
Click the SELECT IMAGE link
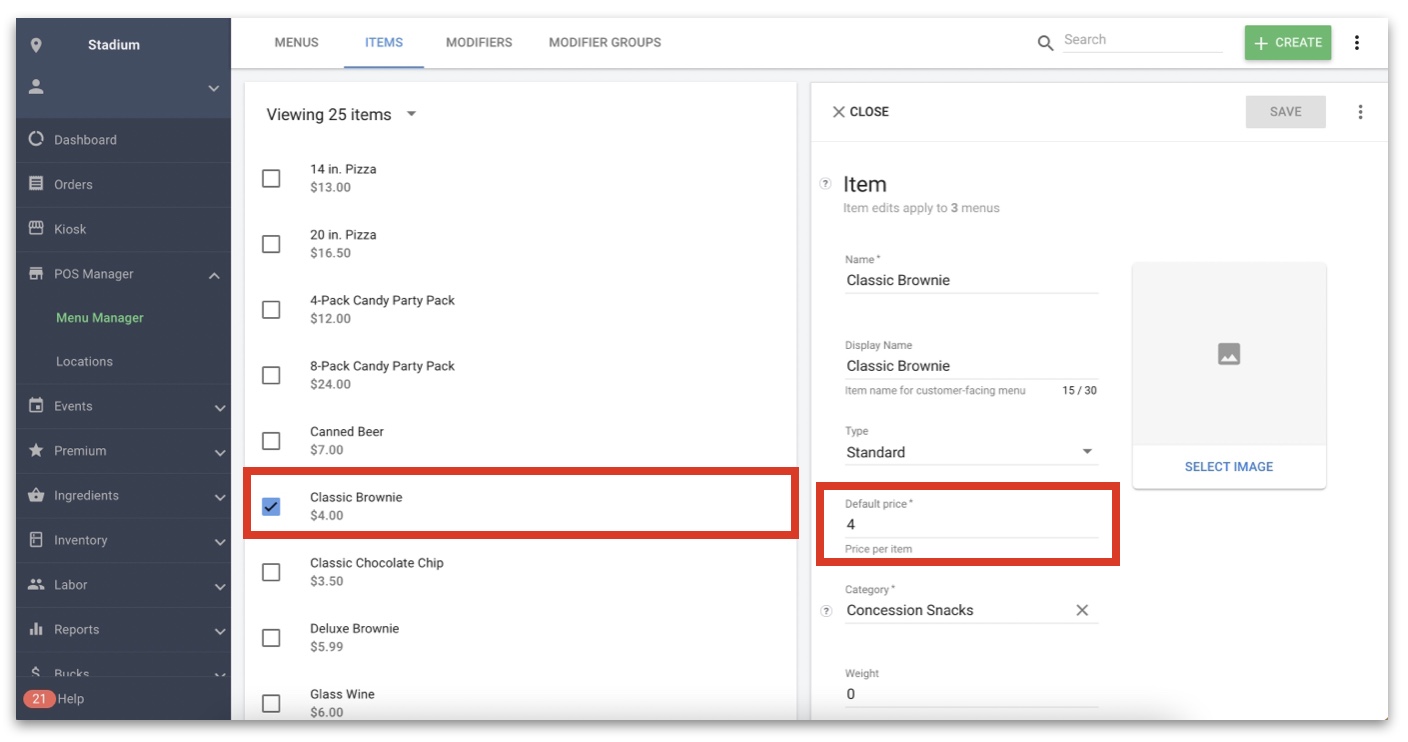[x=1229, y=466]
